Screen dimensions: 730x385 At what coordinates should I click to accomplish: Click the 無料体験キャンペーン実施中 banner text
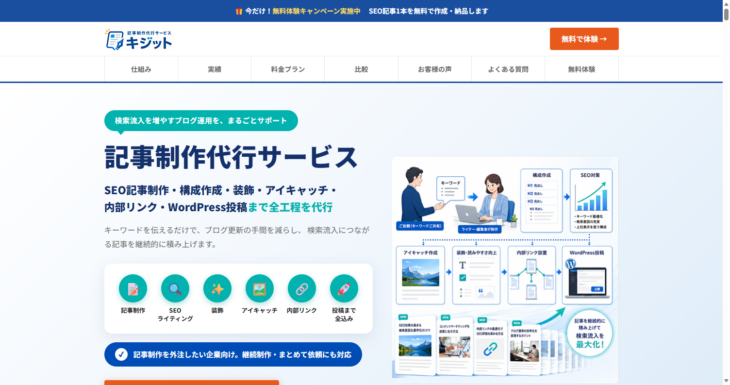click(x=316, y=11)
